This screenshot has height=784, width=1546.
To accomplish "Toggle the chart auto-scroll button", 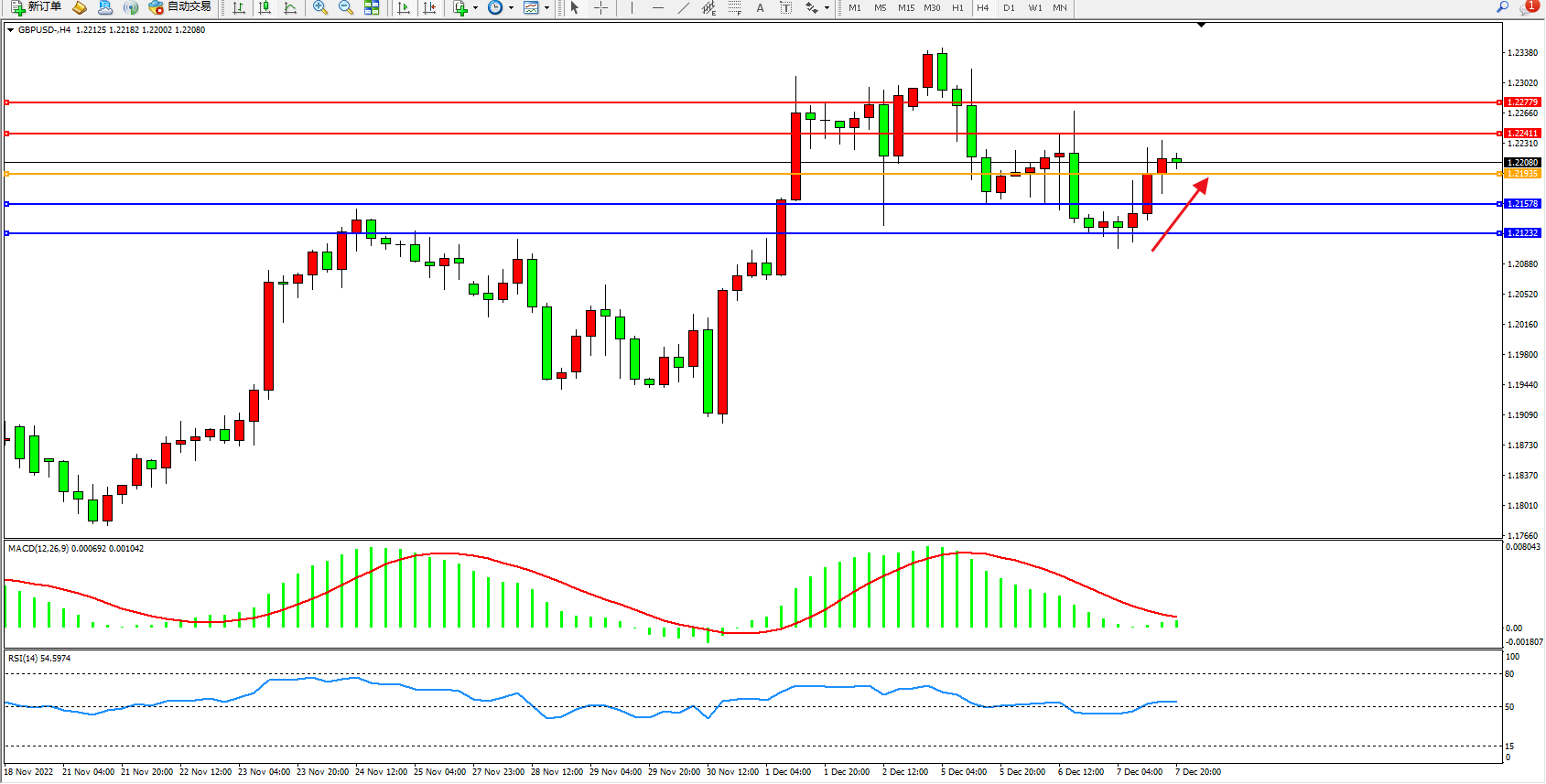I will [403, 7].
